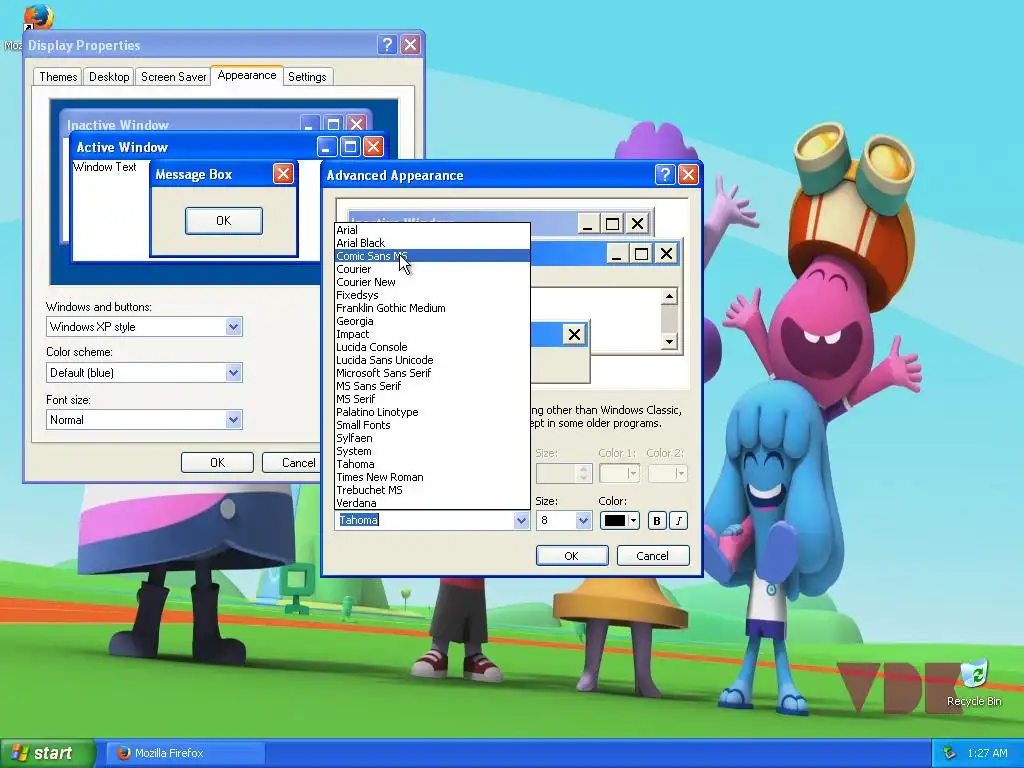
Task: Pick Courier in the font list
Action: click(432, 269)
